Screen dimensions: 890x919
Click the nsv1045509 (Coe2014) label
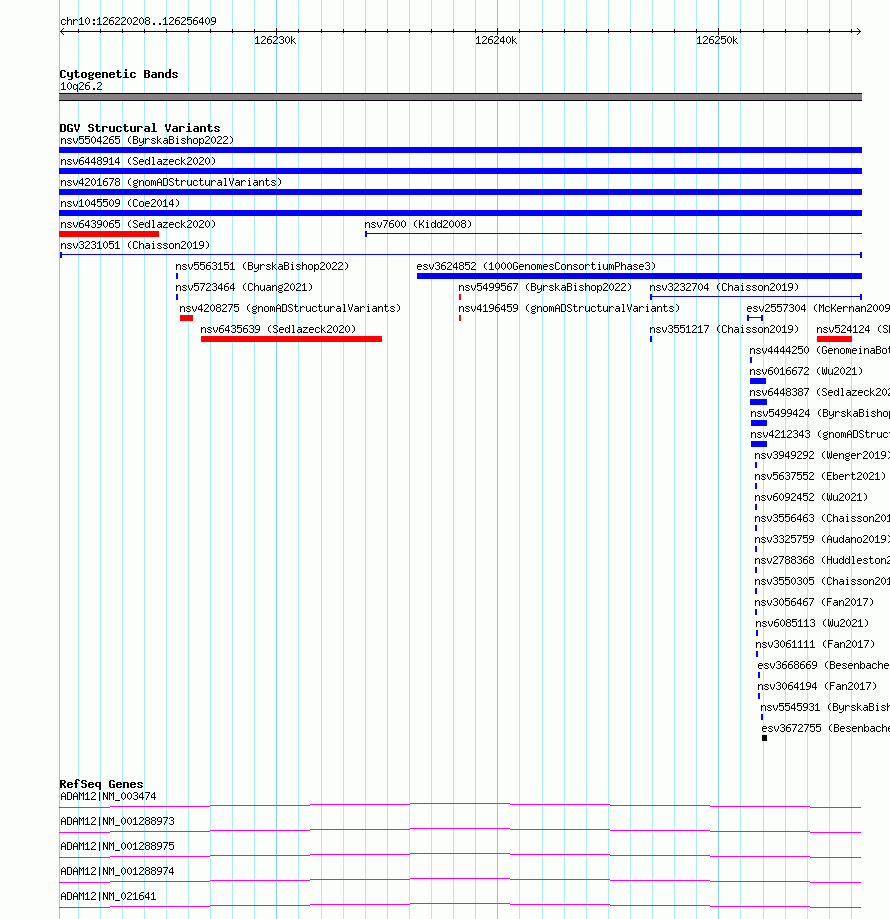(x=120, y=203)
